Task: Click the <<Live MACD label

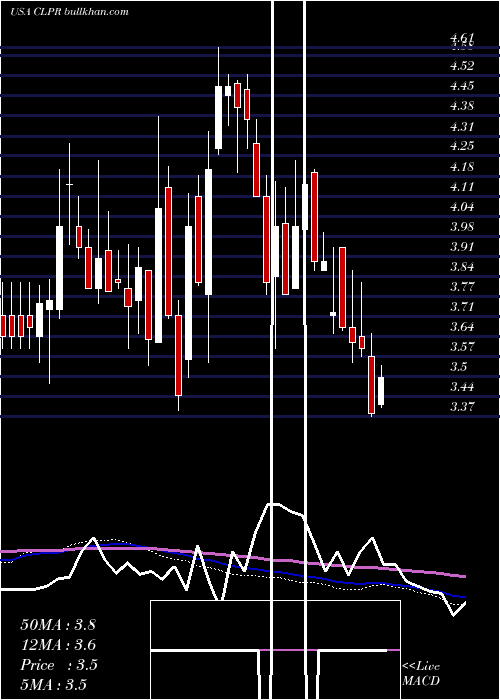Action: click(x=421, y=674)
